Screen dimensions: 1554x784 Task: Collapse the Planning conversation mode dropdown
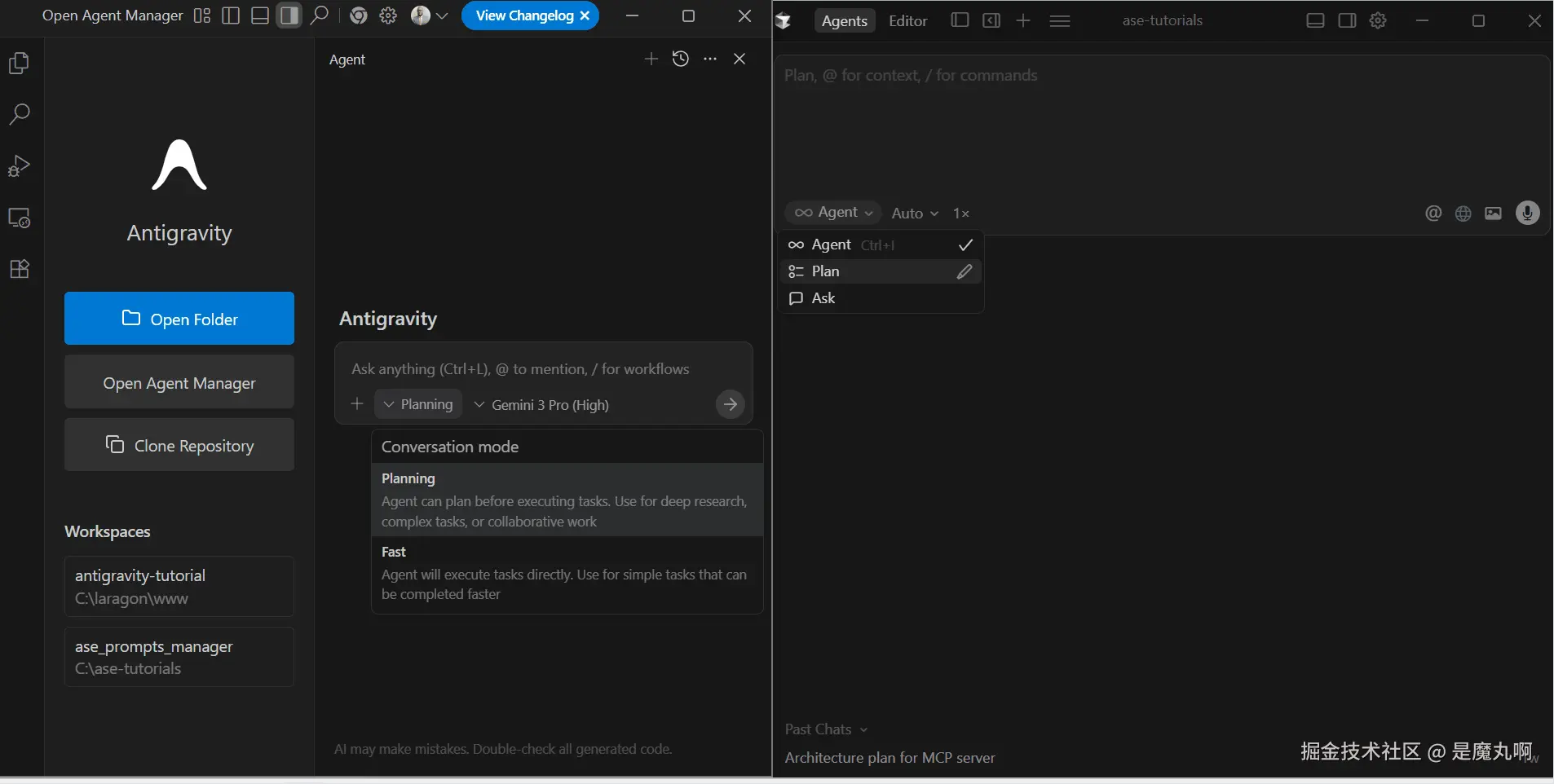pyautogui.click(x=418, y=404)
